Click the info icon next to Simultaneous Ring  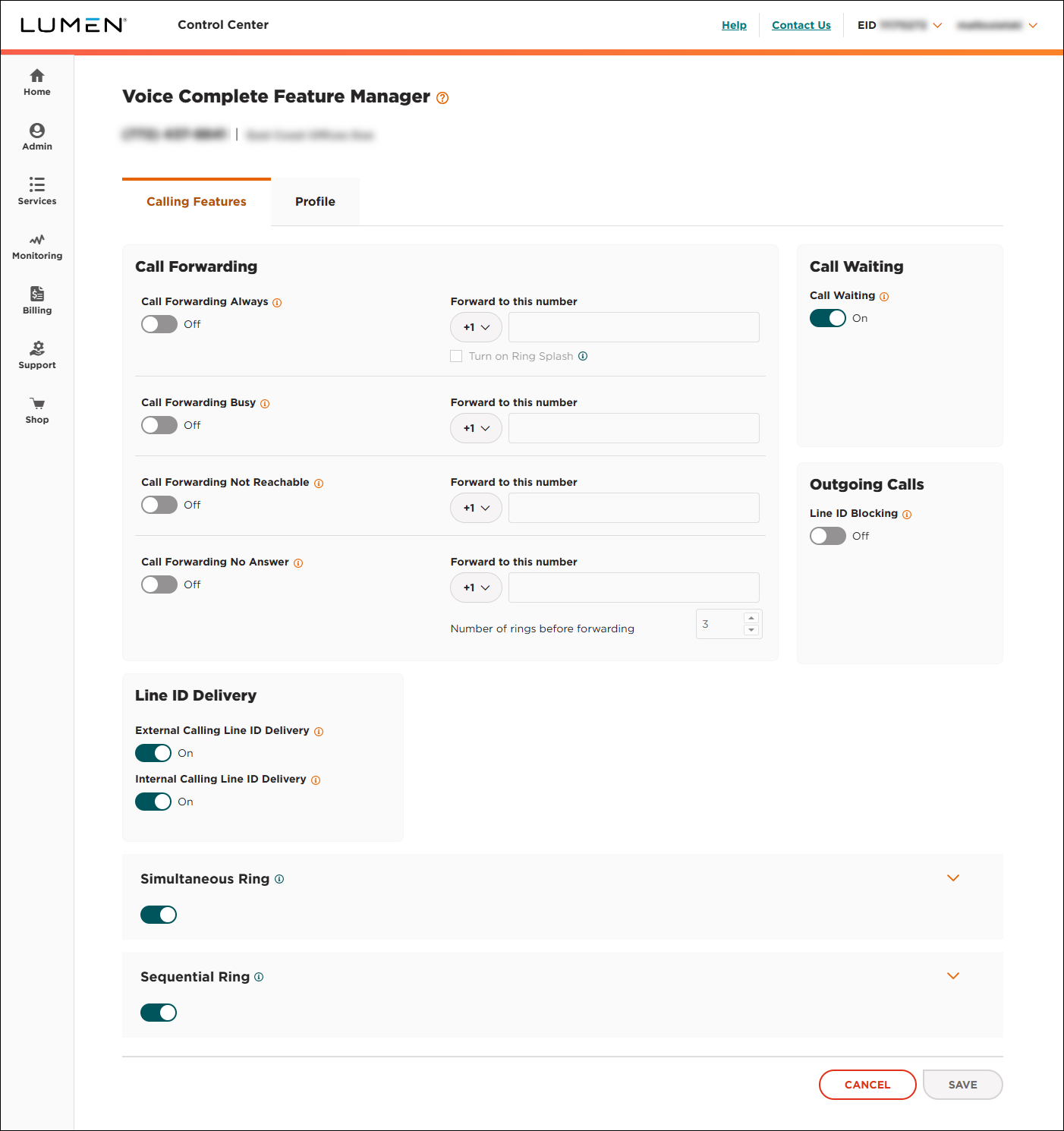pyautogui.click(x=279, y=879)
